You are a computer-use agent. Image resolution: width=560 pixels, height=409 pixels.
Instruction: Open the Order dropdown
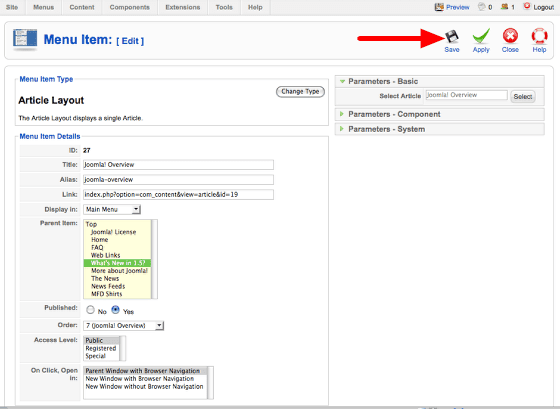[x=124, y=325]
